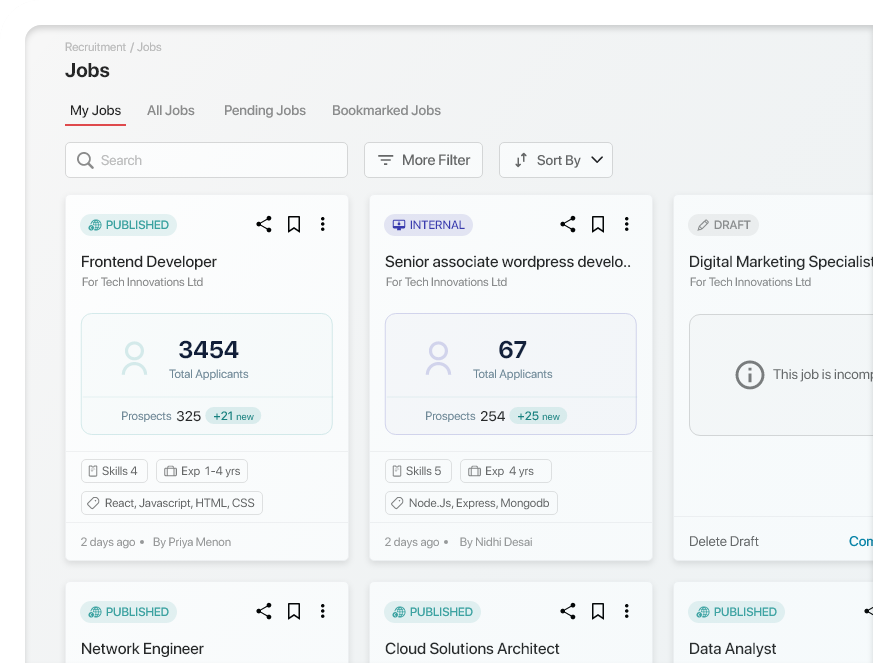The image size is (873, 663).
Task: Click the Skills 5 chip
Action: pos(418,471)
